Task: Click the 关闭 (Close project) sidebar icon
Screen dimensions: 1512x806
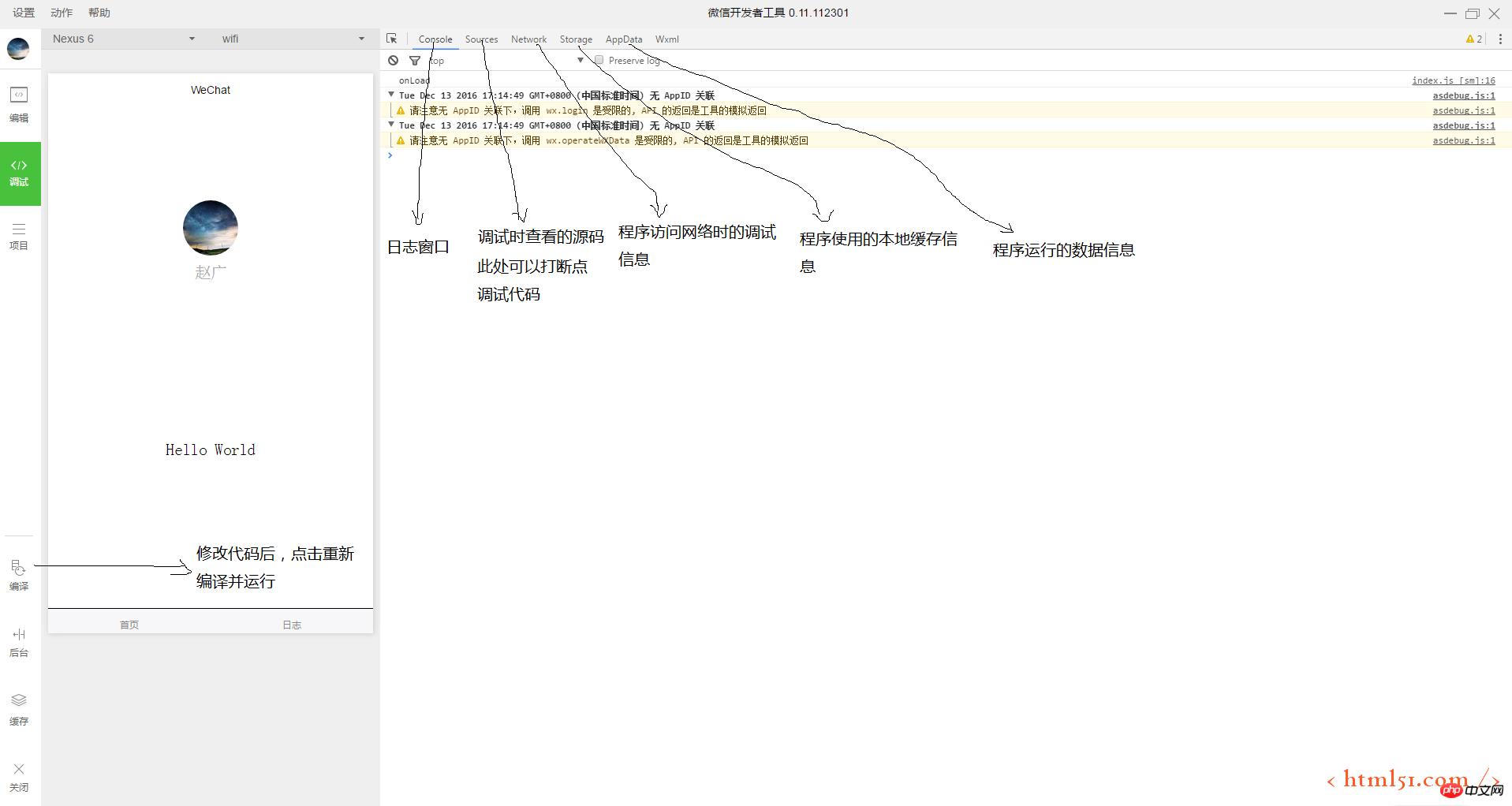Action: click(x=19, y=776)
